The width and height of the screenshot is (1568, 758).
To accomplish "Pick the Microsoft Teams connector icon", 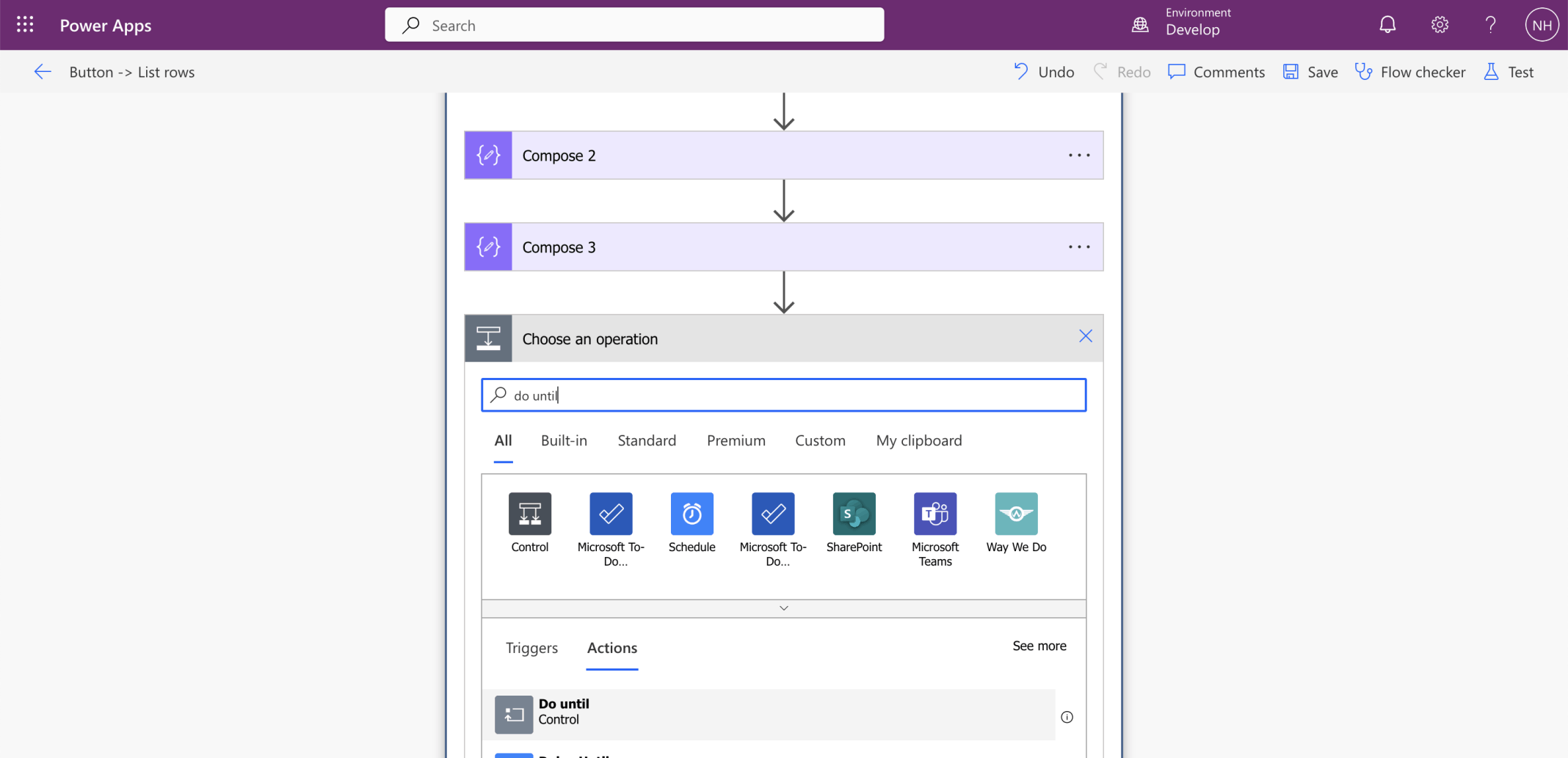I will click(935, 514).
